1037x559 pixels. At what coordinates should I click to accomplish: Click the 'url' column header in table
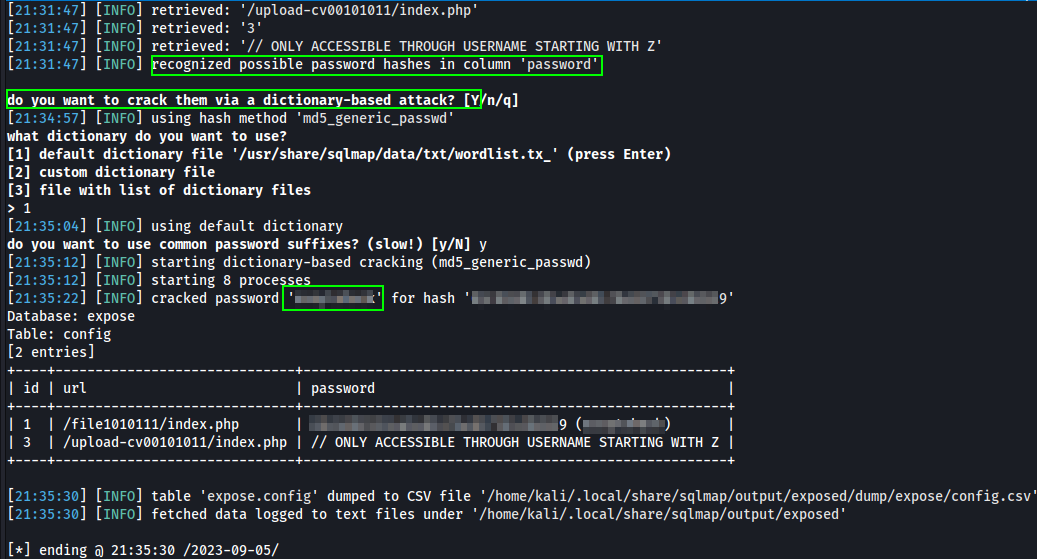tap(75, 388)
